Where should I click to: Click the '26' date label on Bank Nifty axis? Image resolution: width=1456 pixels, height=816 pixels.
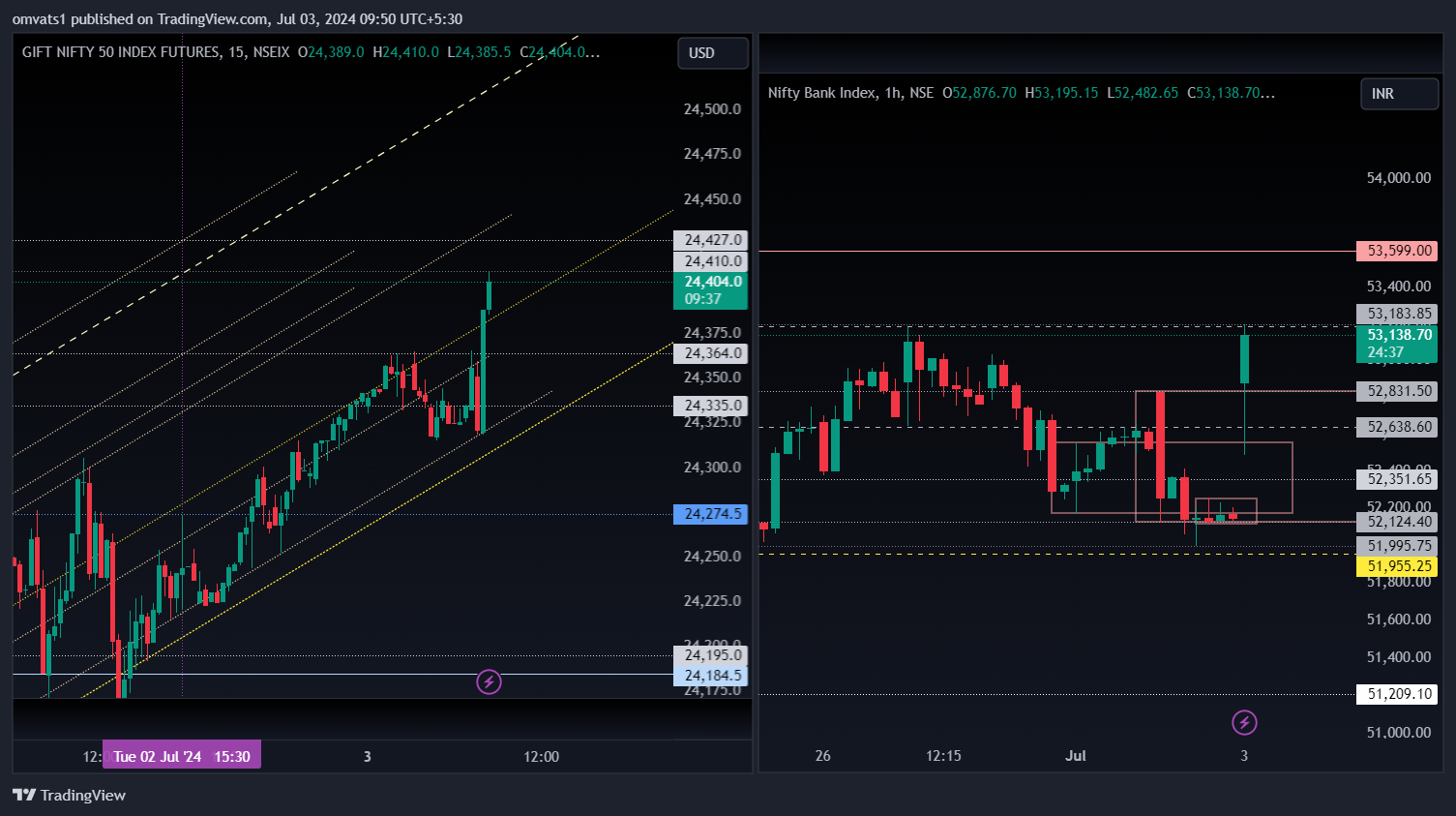coord(823,756)
